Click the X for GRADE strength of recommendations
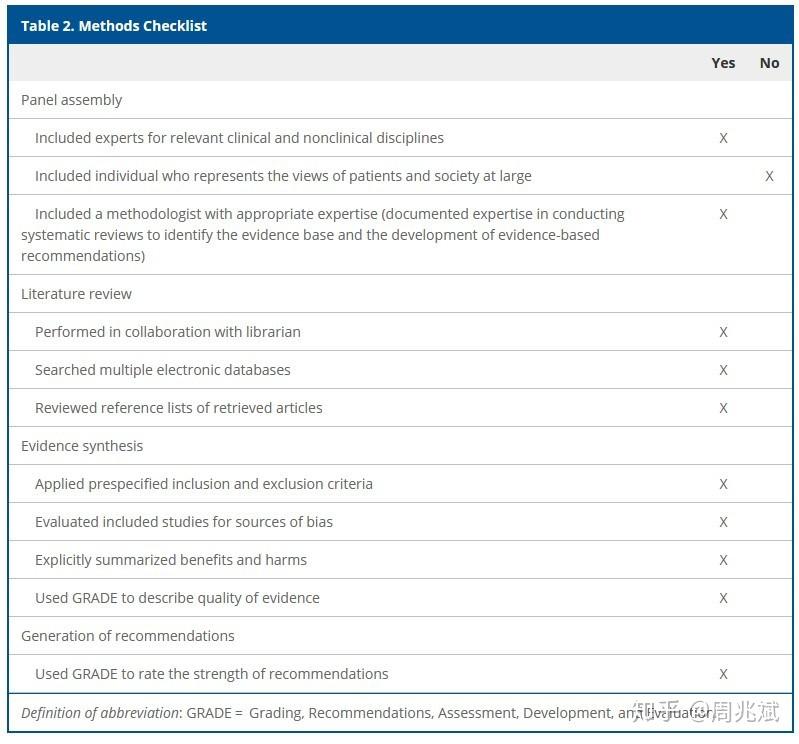Screen dimensions: 799x744 [x=724, y=674]
